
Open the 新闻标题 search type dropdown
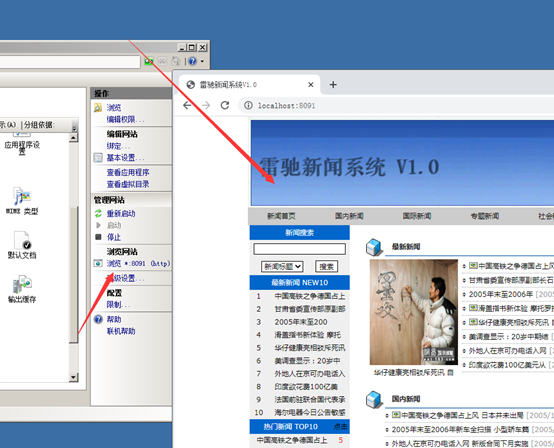tap(282, 266)
